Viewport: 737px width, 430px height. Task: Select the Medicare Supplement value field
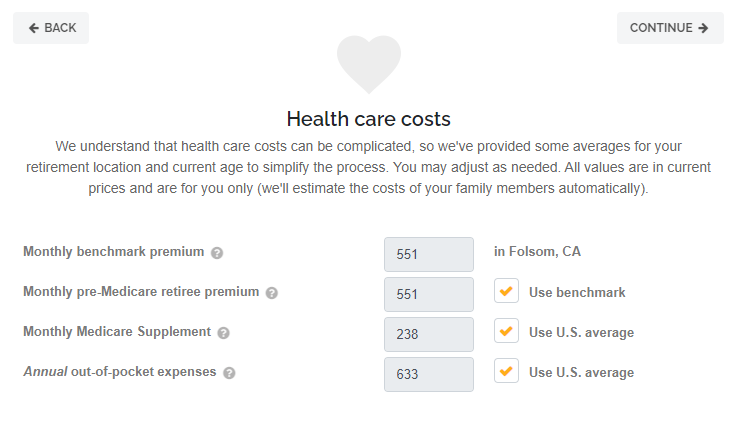(x=428, y=334)
